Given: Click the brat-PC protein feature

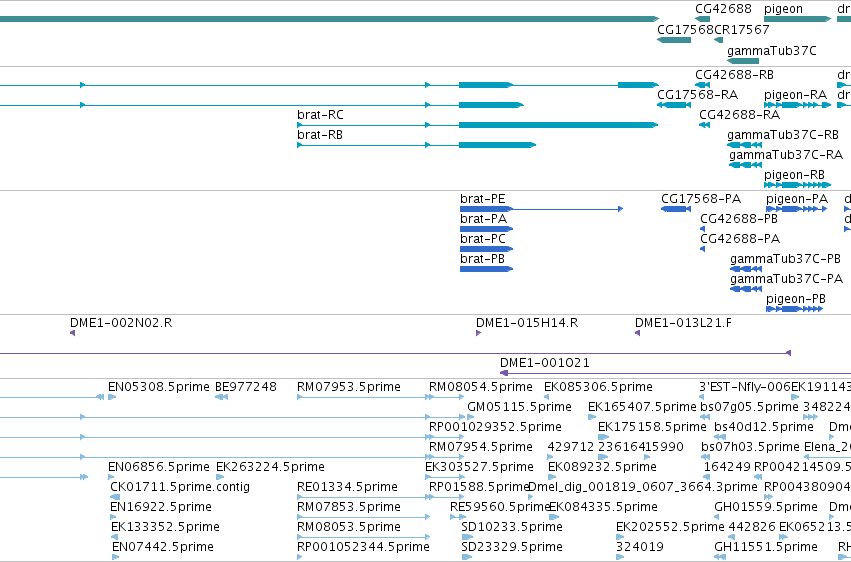Looking at the screenshot, I should pos(486,249).
